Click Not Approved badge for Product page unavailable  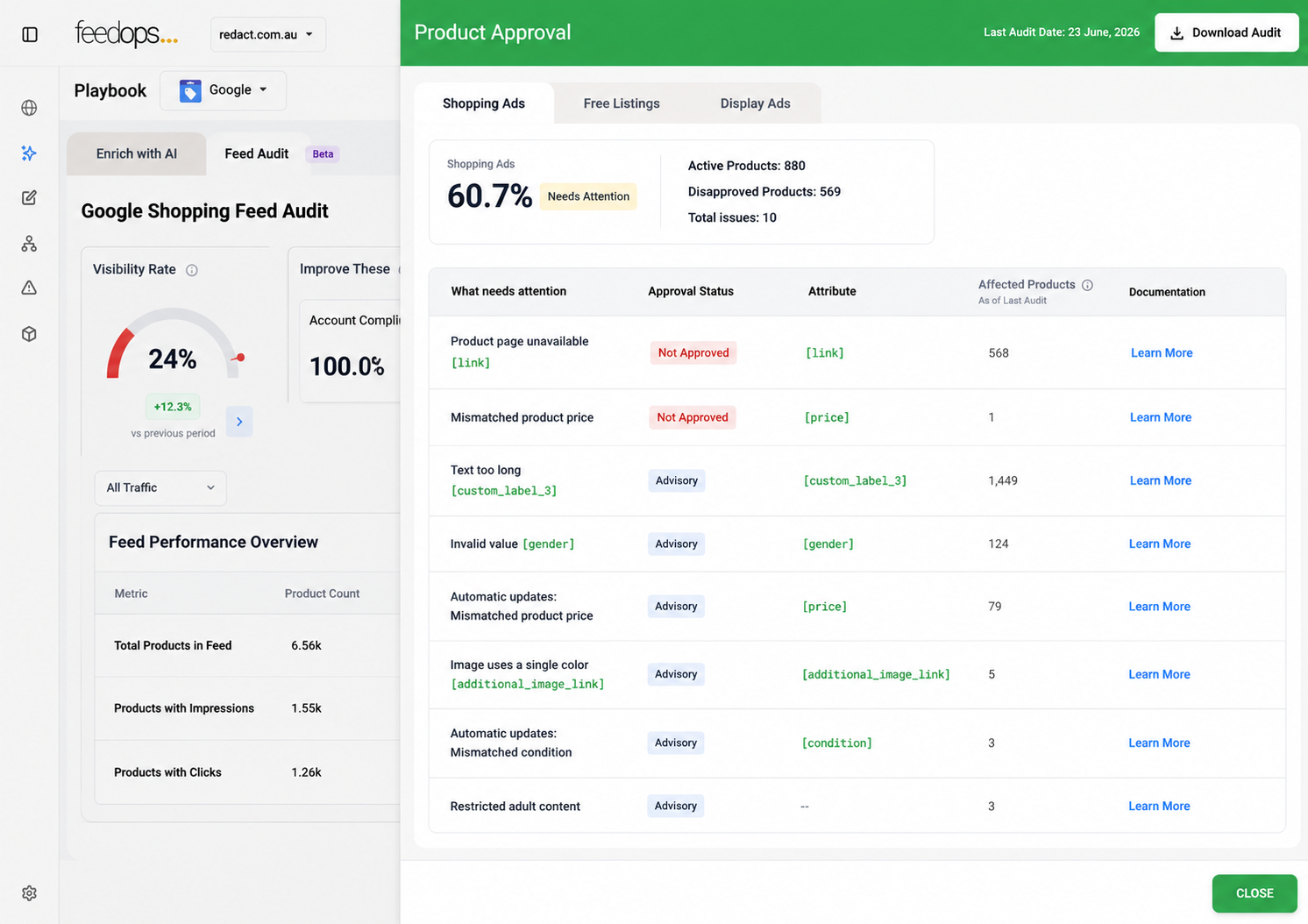[x=693, y=352]
